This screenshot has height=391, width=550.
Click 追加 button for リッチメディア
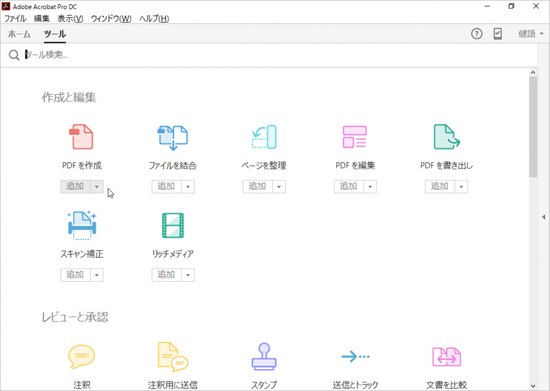(x=167, y=275)
